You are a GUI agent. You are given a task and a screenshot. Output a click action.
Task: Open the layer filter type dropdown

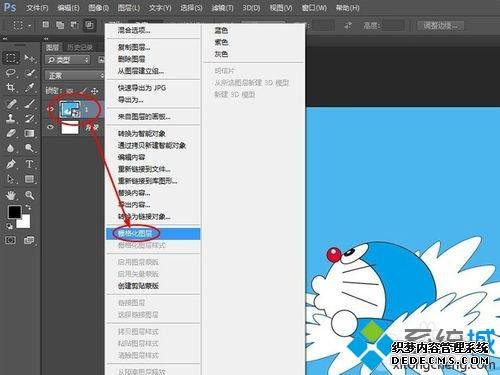(68, 60)
